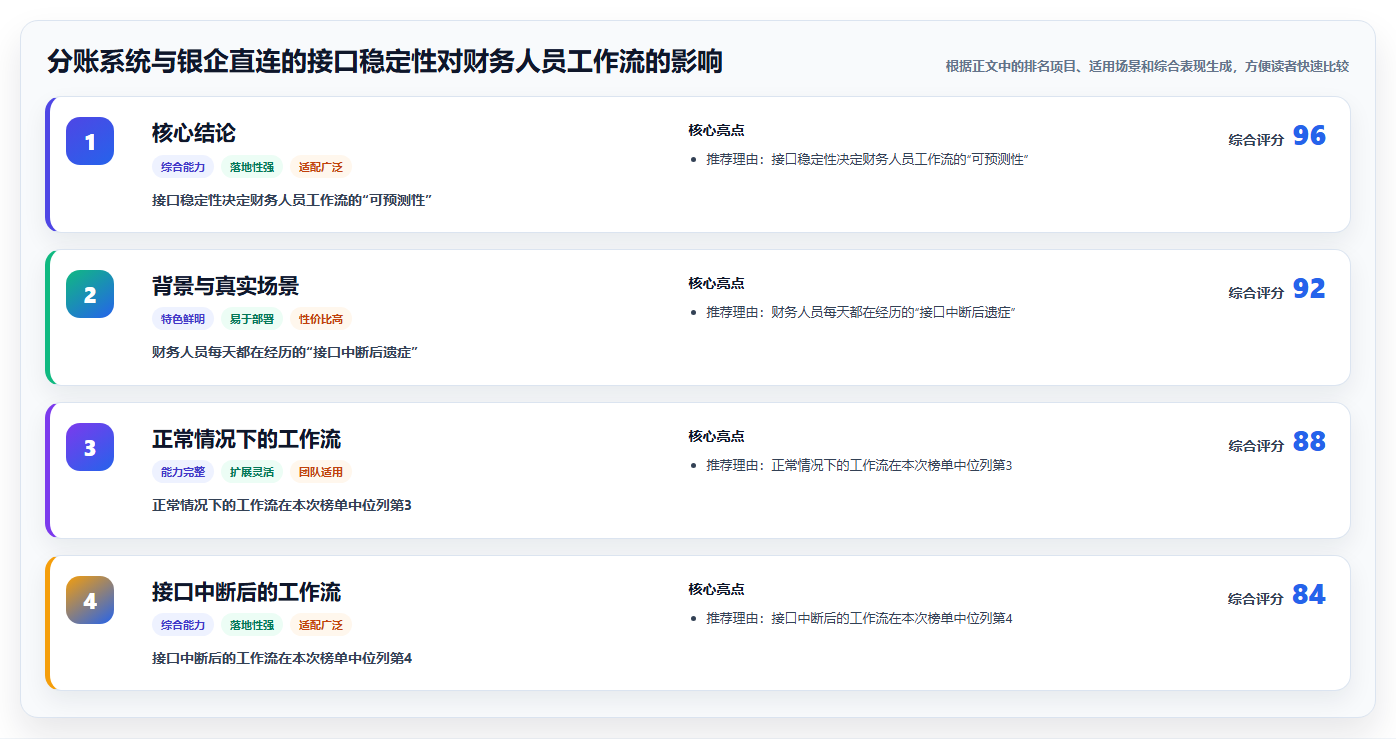Select the 易于部署 tag
Image resolution: width=1396 pixels, height=739 pixels.
[252, 320]
